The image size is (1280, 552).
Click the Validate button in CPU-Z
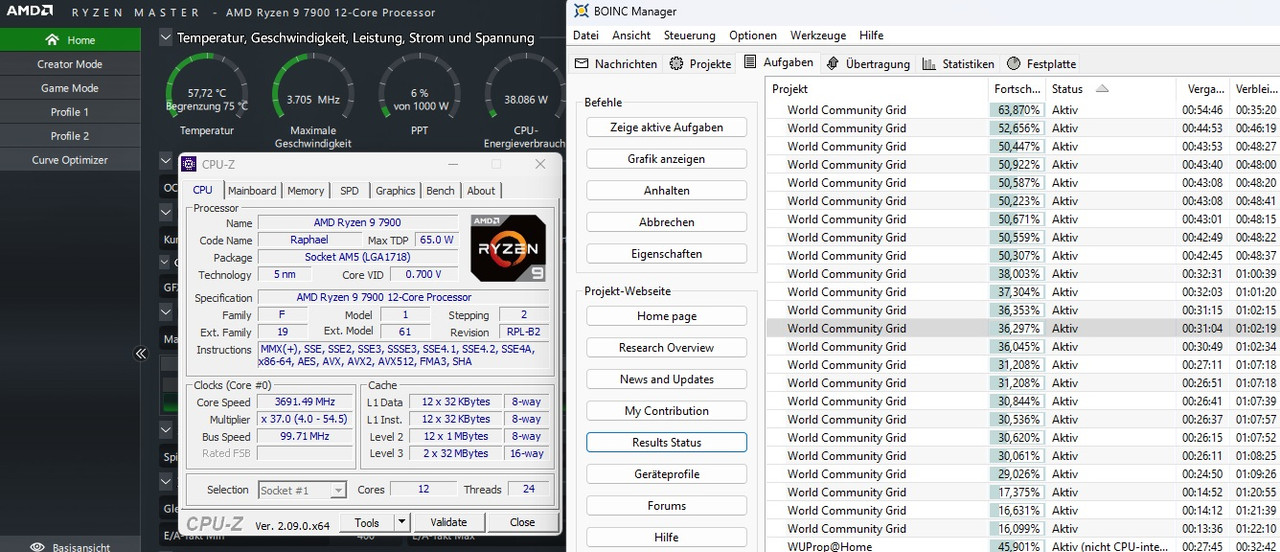click(x=448, y=522)
